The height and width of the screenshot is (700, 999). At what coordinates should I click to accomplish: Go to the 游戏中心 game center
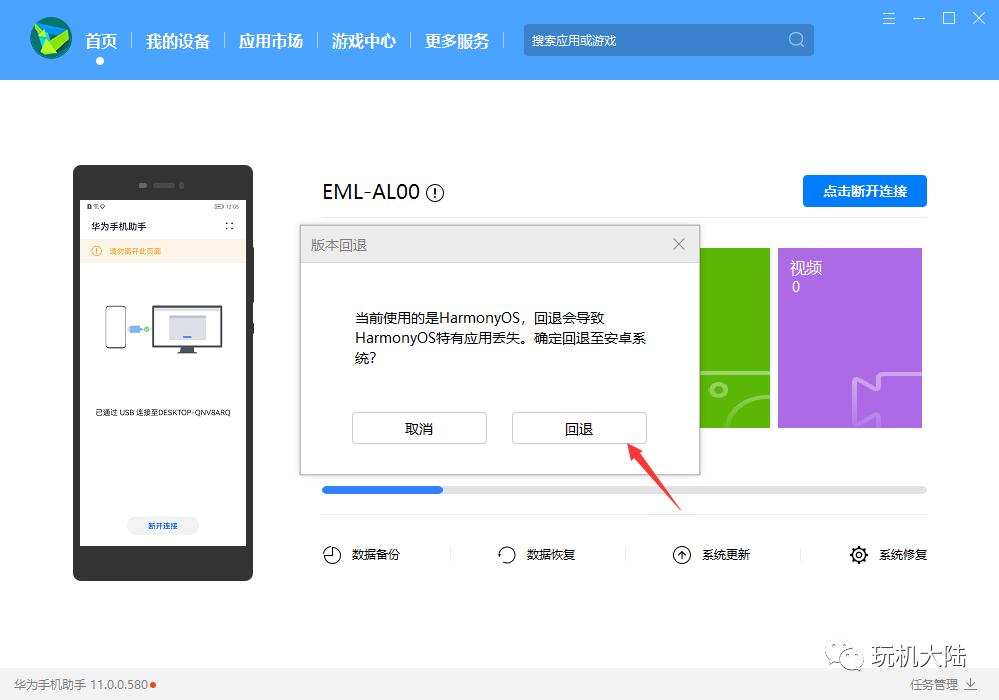[363, 41]
